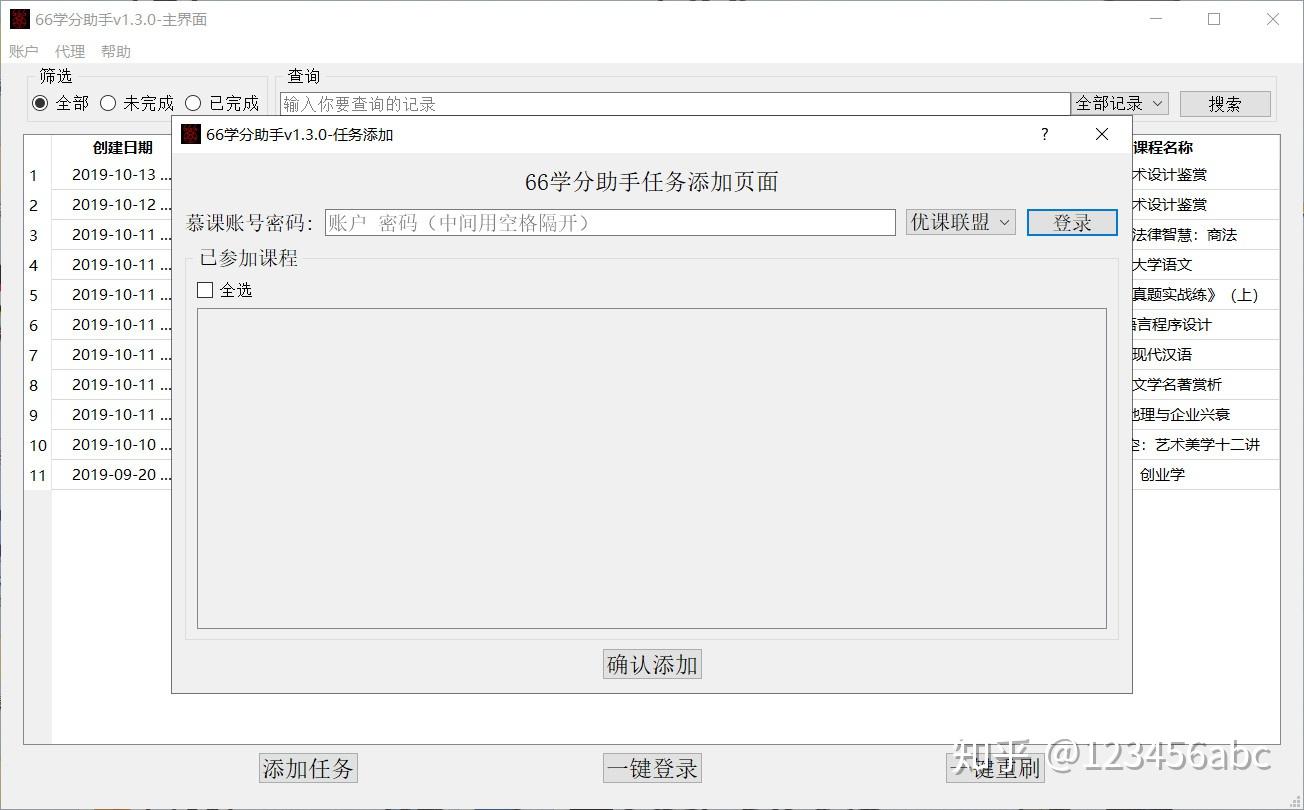Open the 优课联盟 platform dropdown
Viewport: 1304px width, 810px height.
pyautogui.click(x=961, y=222)
